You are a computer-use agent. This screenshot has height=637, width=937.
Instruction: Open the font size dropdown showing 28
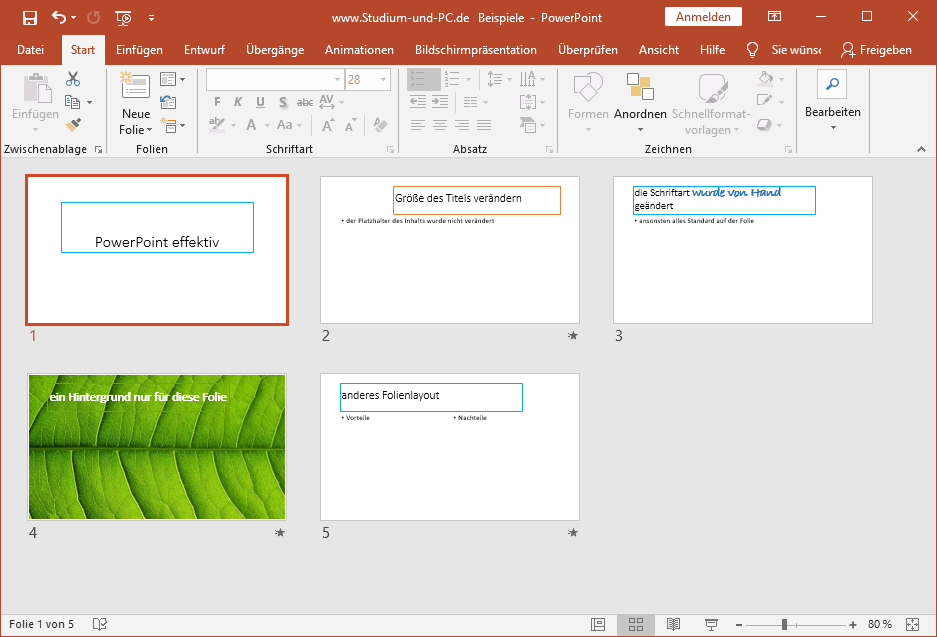tap(383, 79)
